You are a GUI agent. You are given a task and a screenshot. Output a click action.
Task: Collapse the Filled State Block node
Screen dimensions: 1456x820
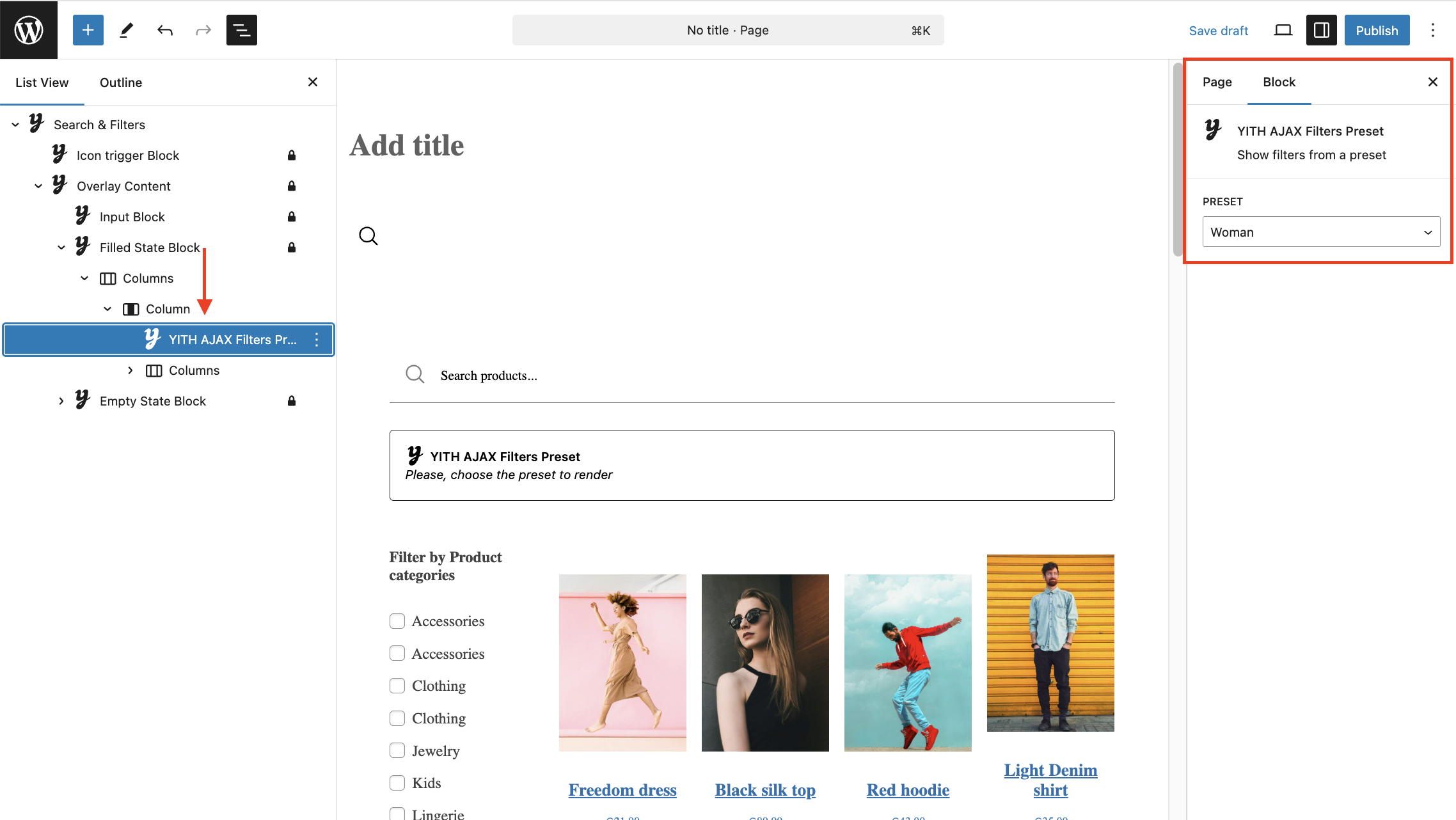tap(61, 248)
